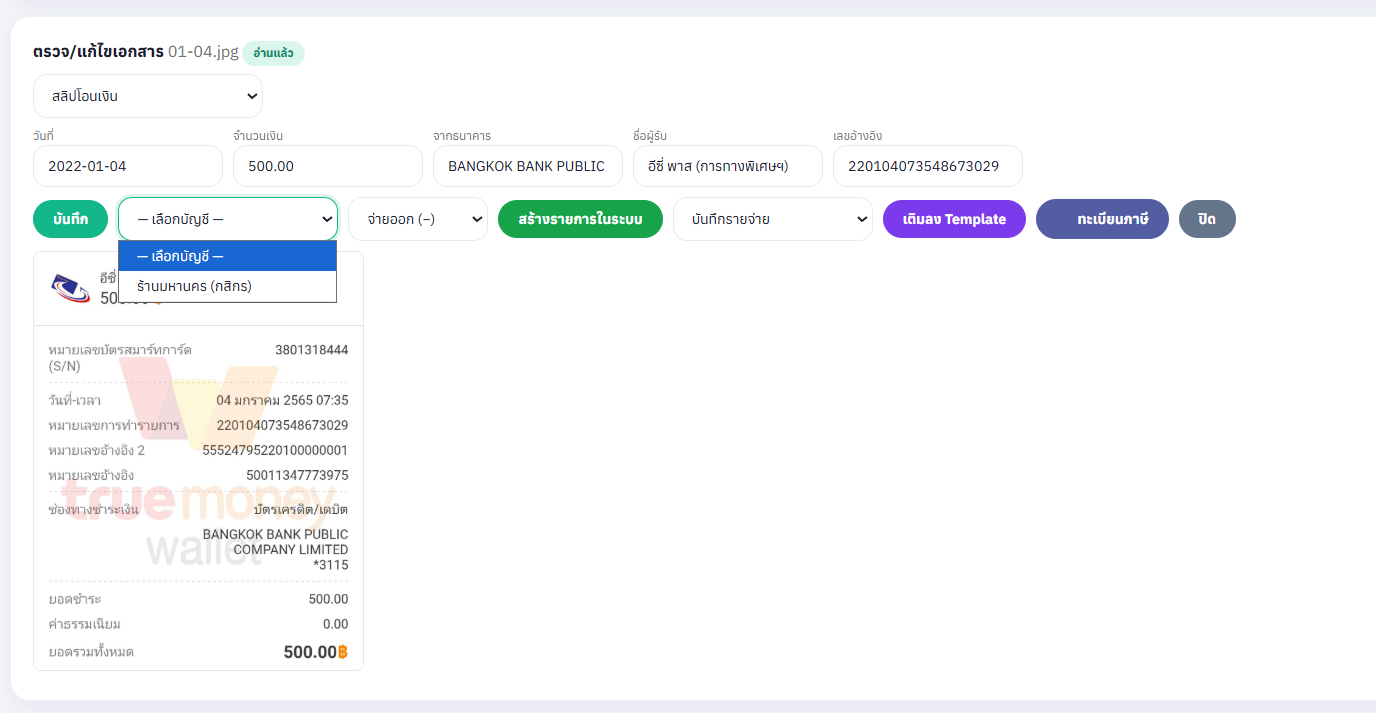1376x713 pixels.
Task: Click the baht currency symbol in total
Action: 343,652
